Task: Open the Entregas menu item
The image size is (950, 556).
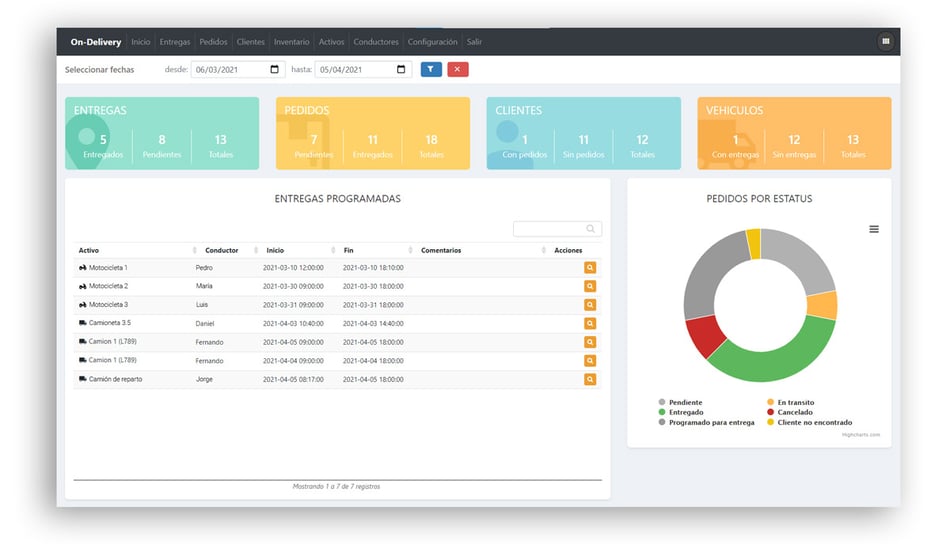Action: point(174,42)
